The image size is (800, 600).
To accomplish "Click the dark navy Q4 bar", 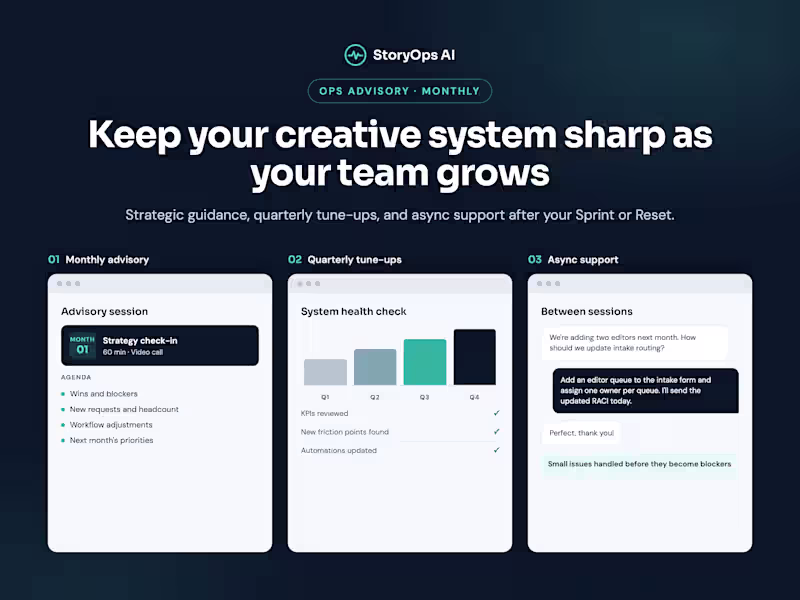I will point(474,357).
